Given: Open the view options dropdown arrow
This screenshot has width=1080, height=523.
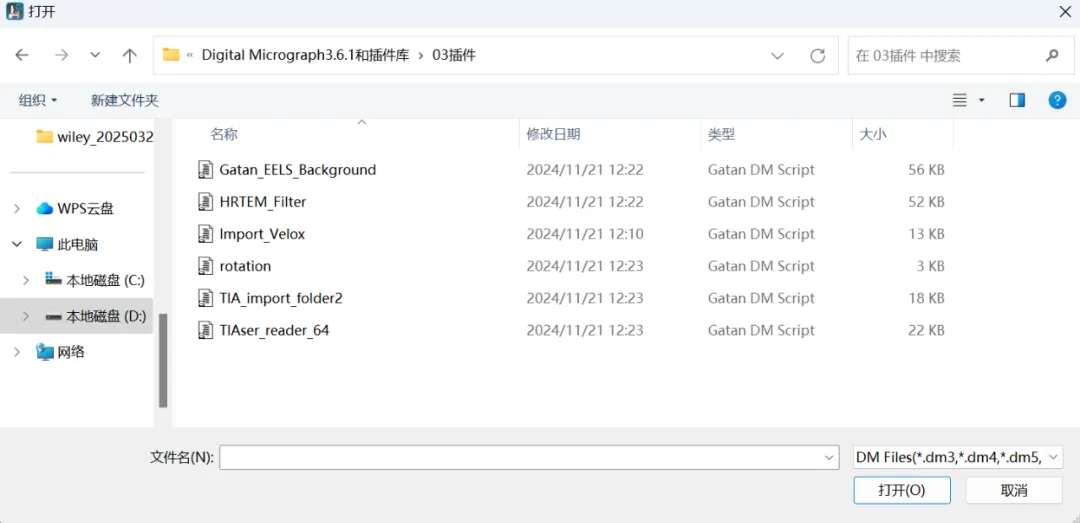Looking at the screenshot, I should coord(982,101).
